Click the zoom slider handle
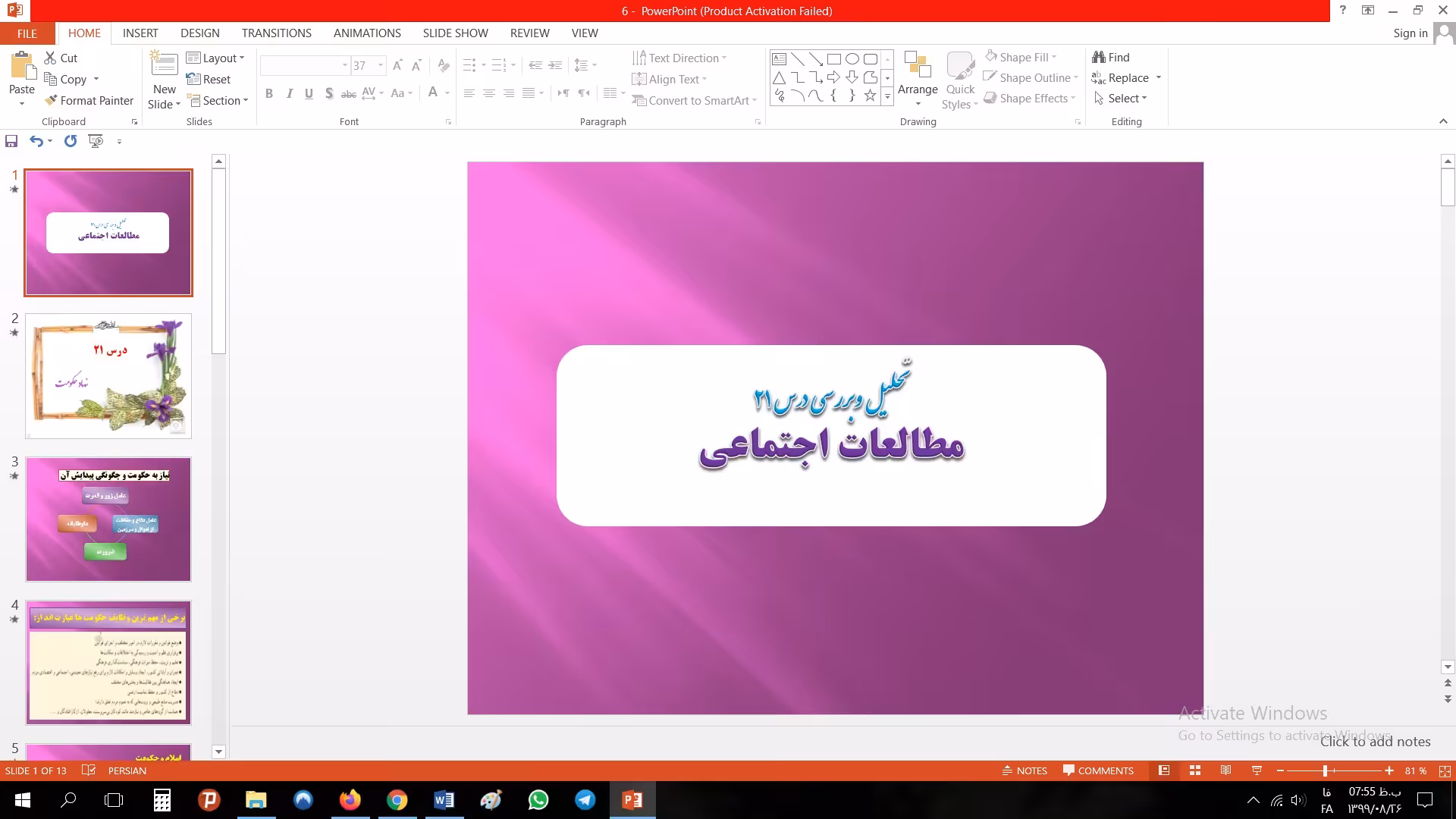Screen dimensions: 1456x819 pyautogui.click(x=1325, y=770)
